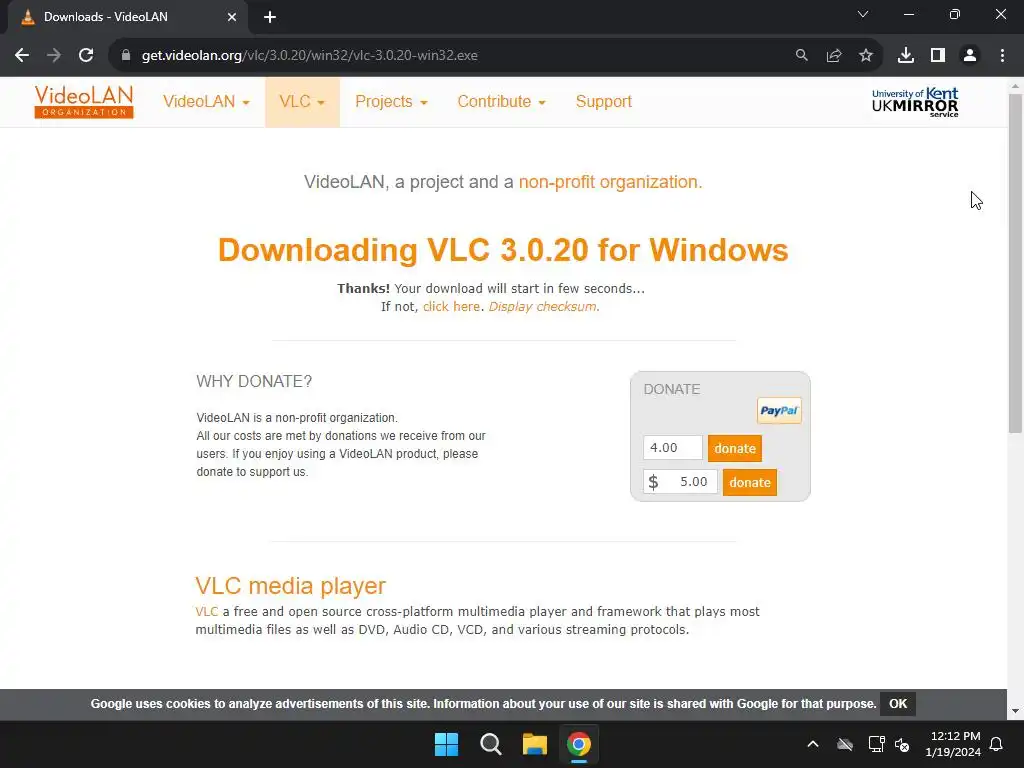Click the address bar URL

click(x=310, y=56)
